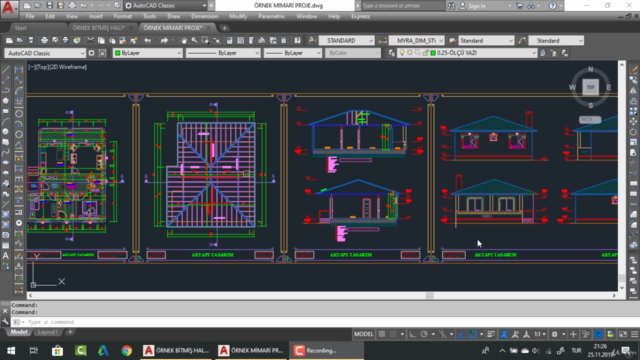This screenshot has height=360, width=640.
Task: Open the 1:1 annotation scale dropdown
Action: point(540,334)
